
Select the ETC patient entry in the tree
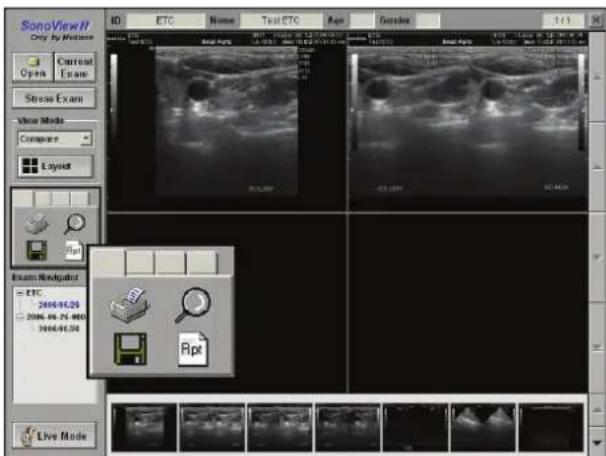34,293
